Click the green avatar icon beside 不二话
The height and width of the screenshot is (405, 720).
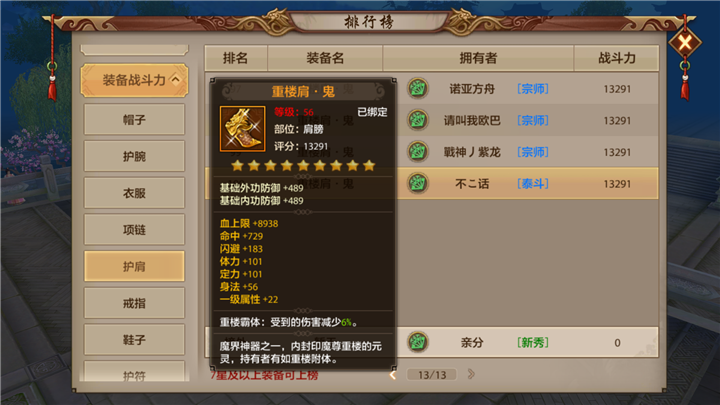(417, 183)
